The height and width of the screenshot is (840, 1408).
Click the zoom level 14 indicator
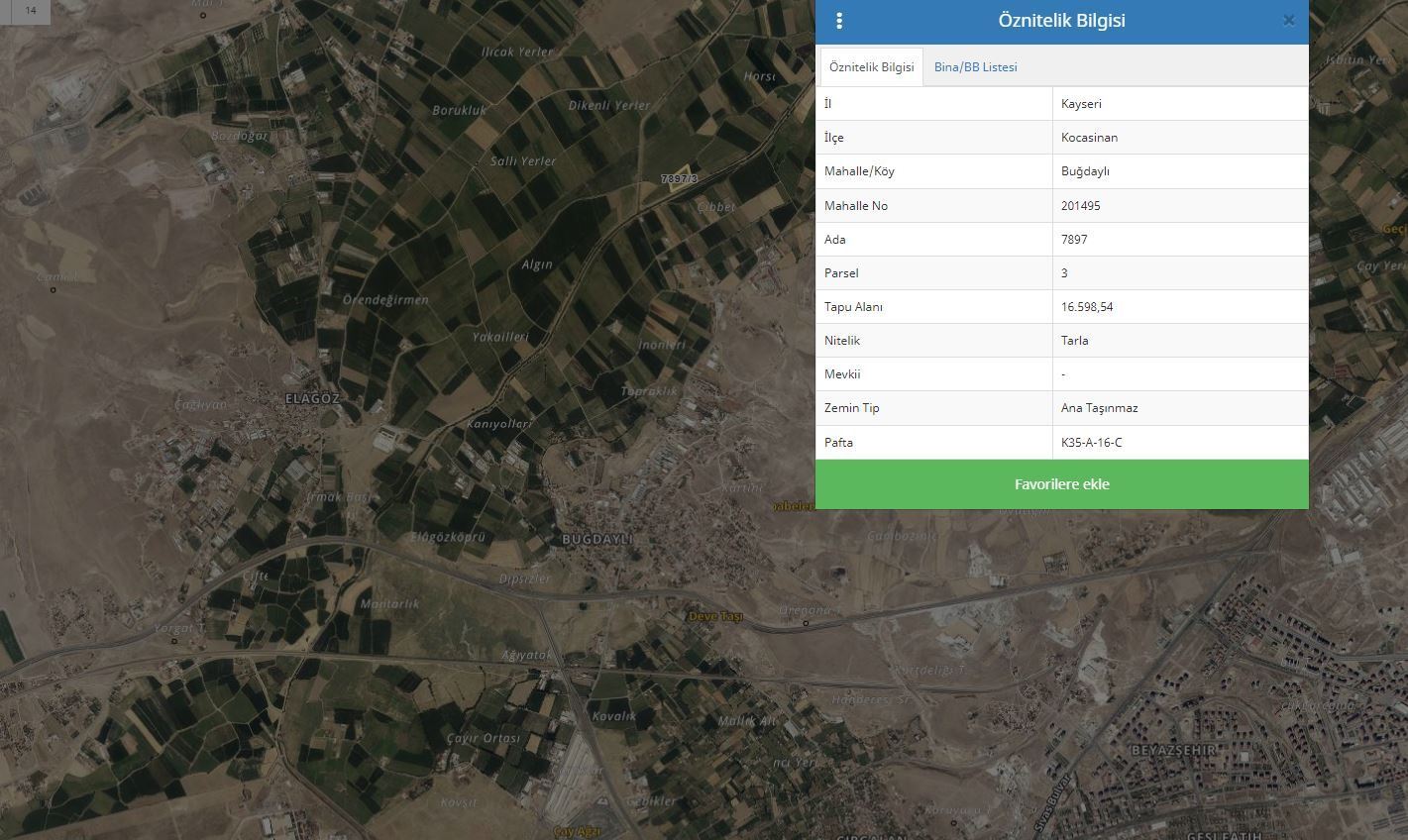pos(31,11)
